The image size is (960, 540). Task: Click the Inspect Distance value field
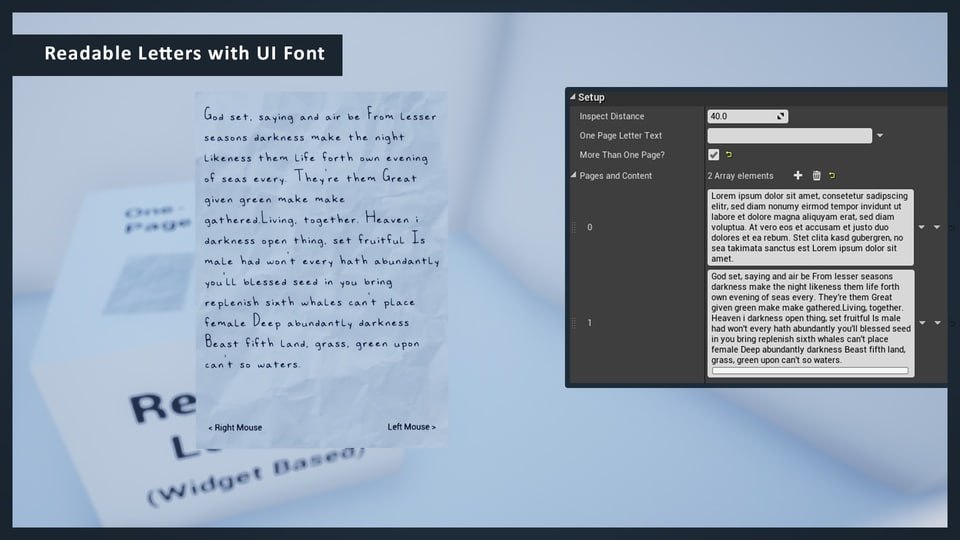[740, 116]
